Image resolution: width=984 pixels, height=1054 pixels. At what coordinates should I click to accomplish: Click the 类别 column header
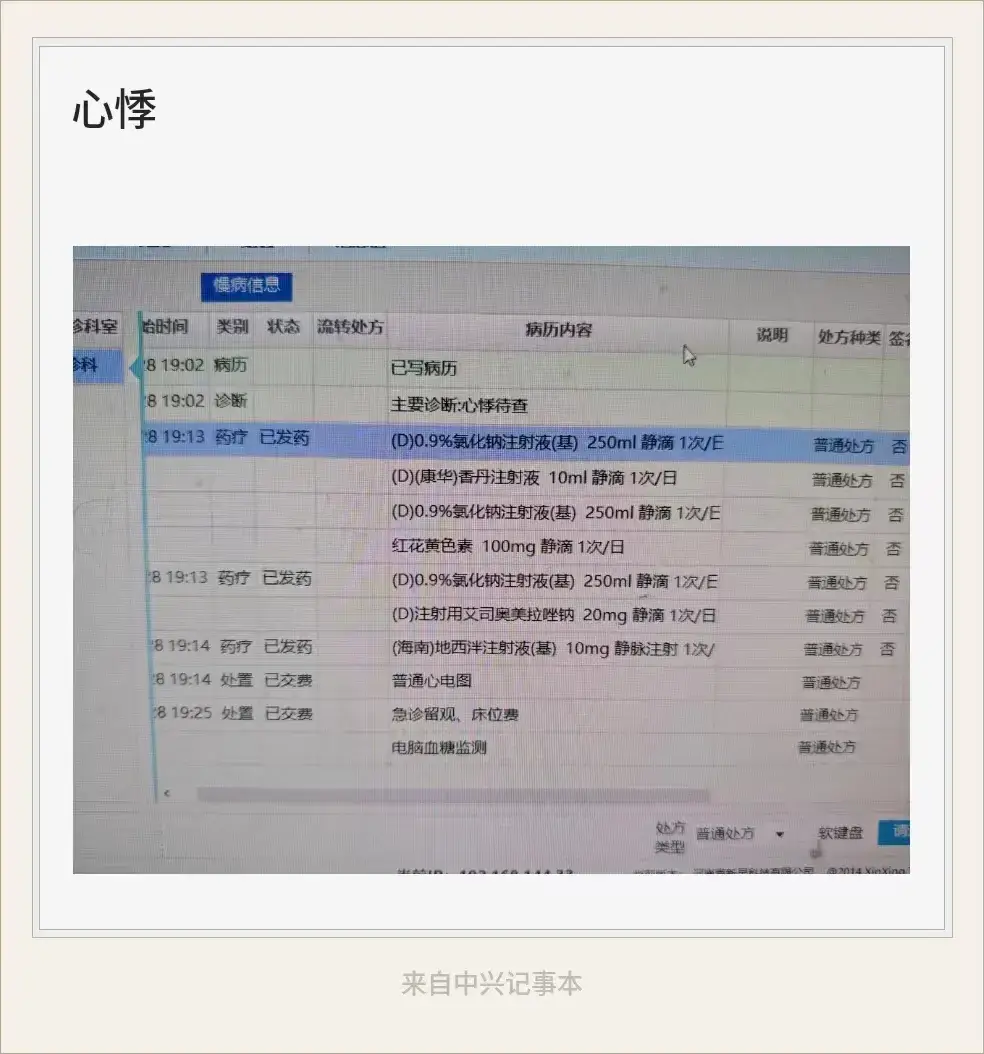[x=232, y=327]
